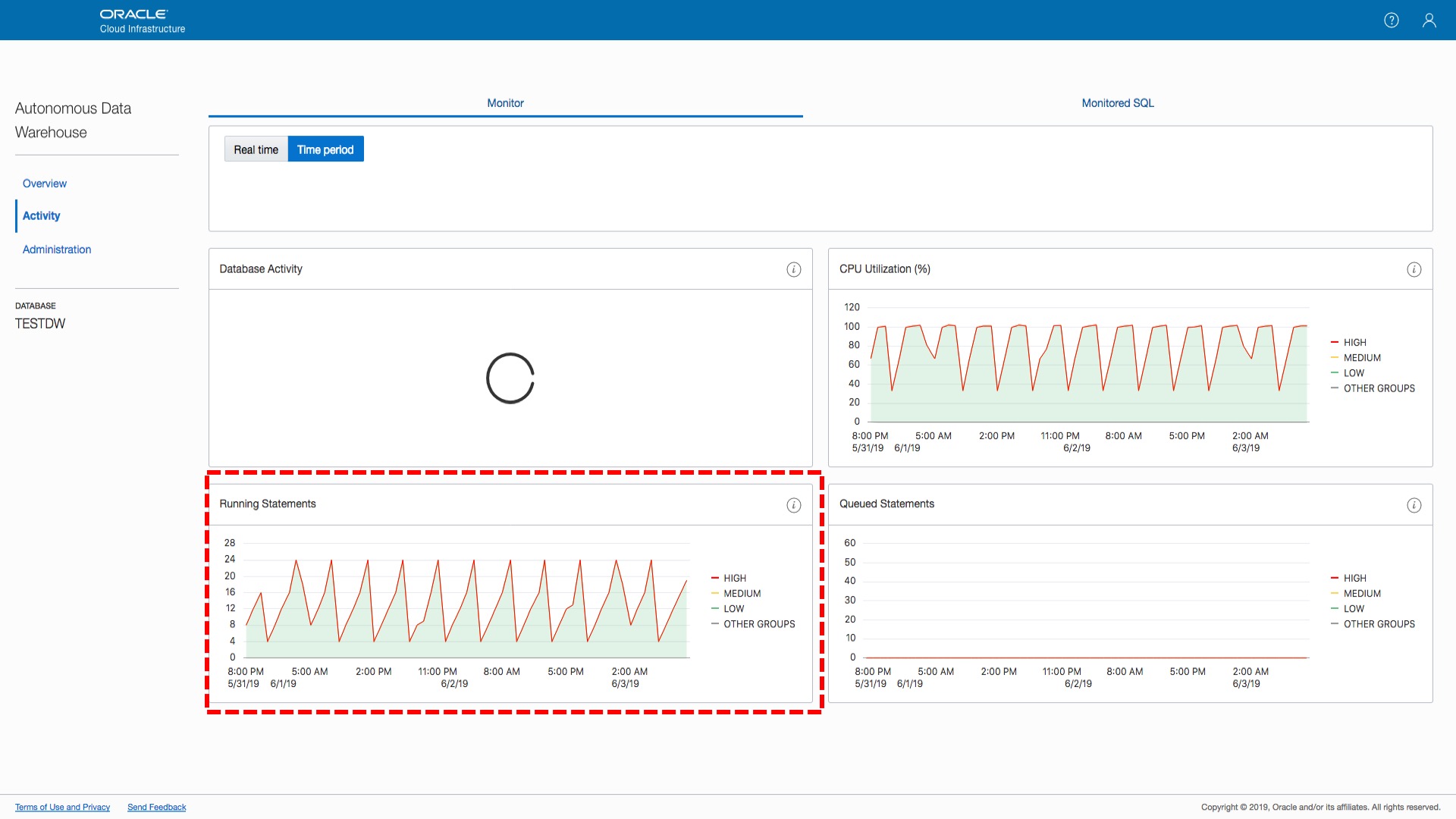Click Queued Statements info icon

[x=1414, y=505]
